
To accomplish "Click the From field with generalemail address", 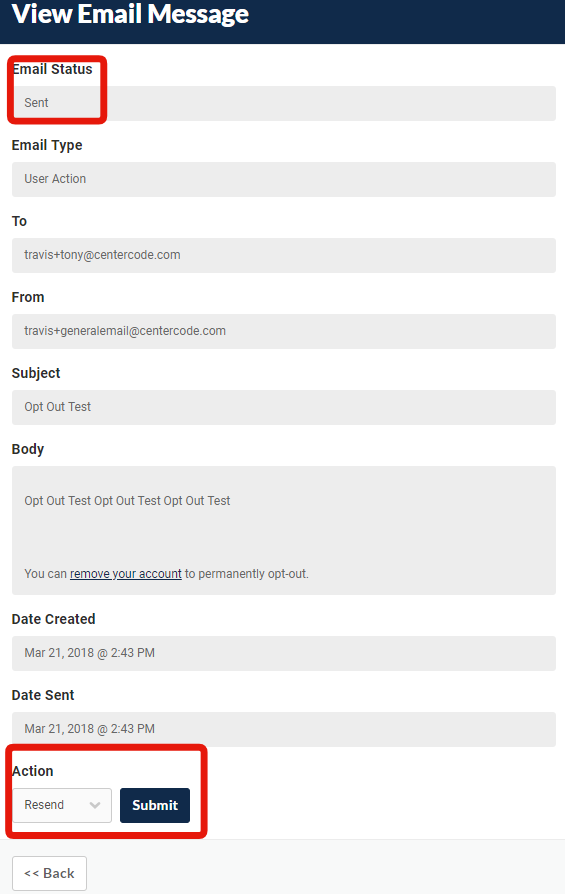I will (284, 331).
